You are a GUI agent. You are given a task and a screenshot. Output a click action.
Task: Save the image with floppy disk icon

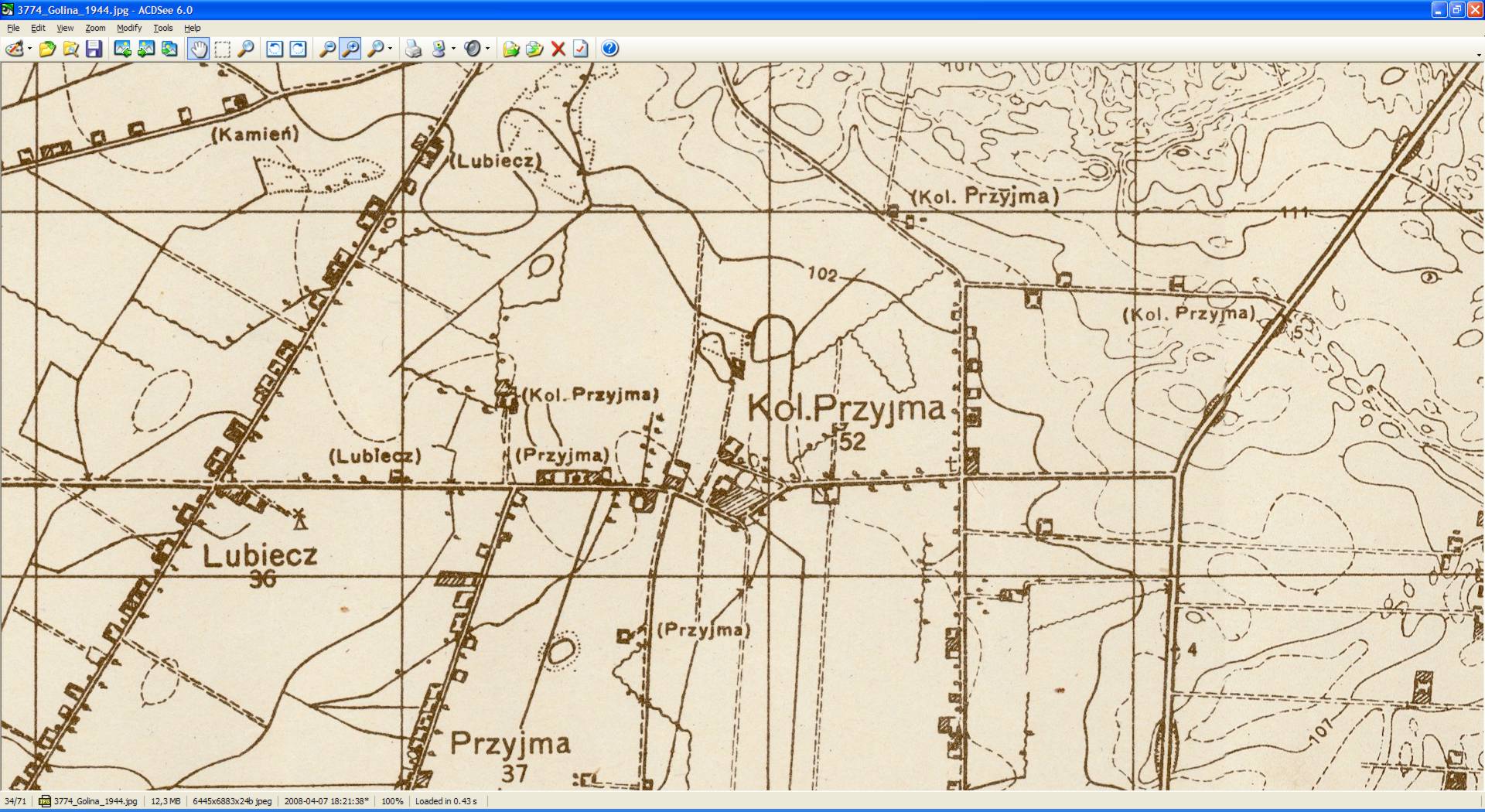pyautogui.click(x=94, y=49)
